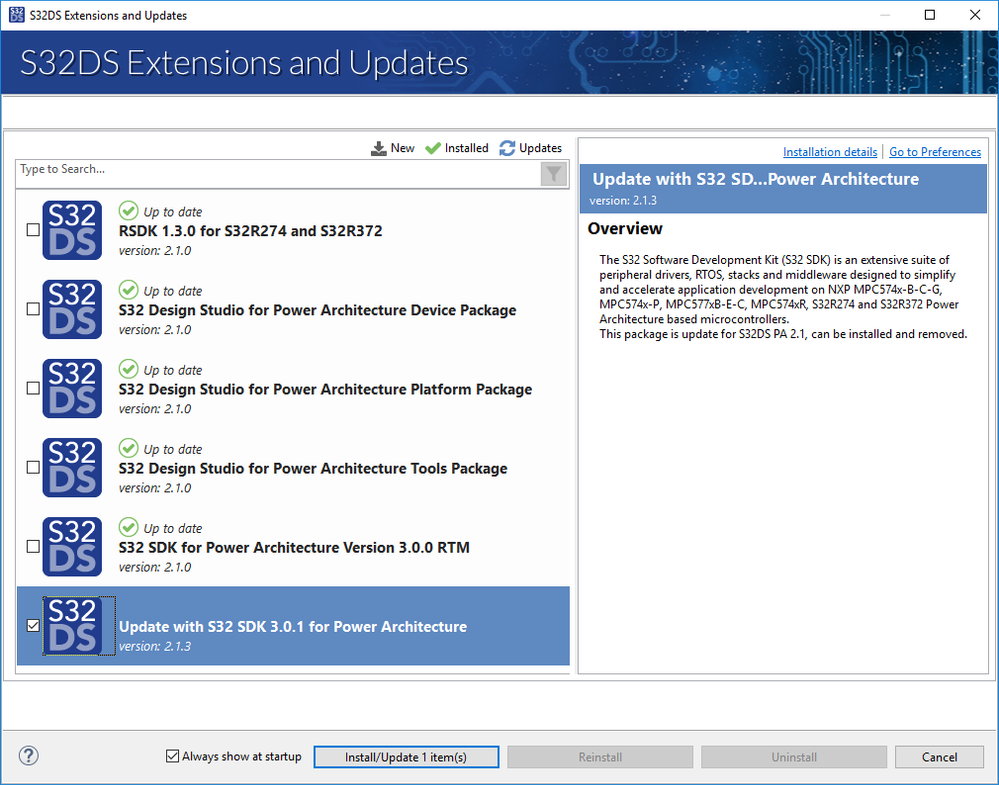Select S32 SDK Version 3.0.0 RTM title
This screenshot has height=785, width=999.
[294, 547]
